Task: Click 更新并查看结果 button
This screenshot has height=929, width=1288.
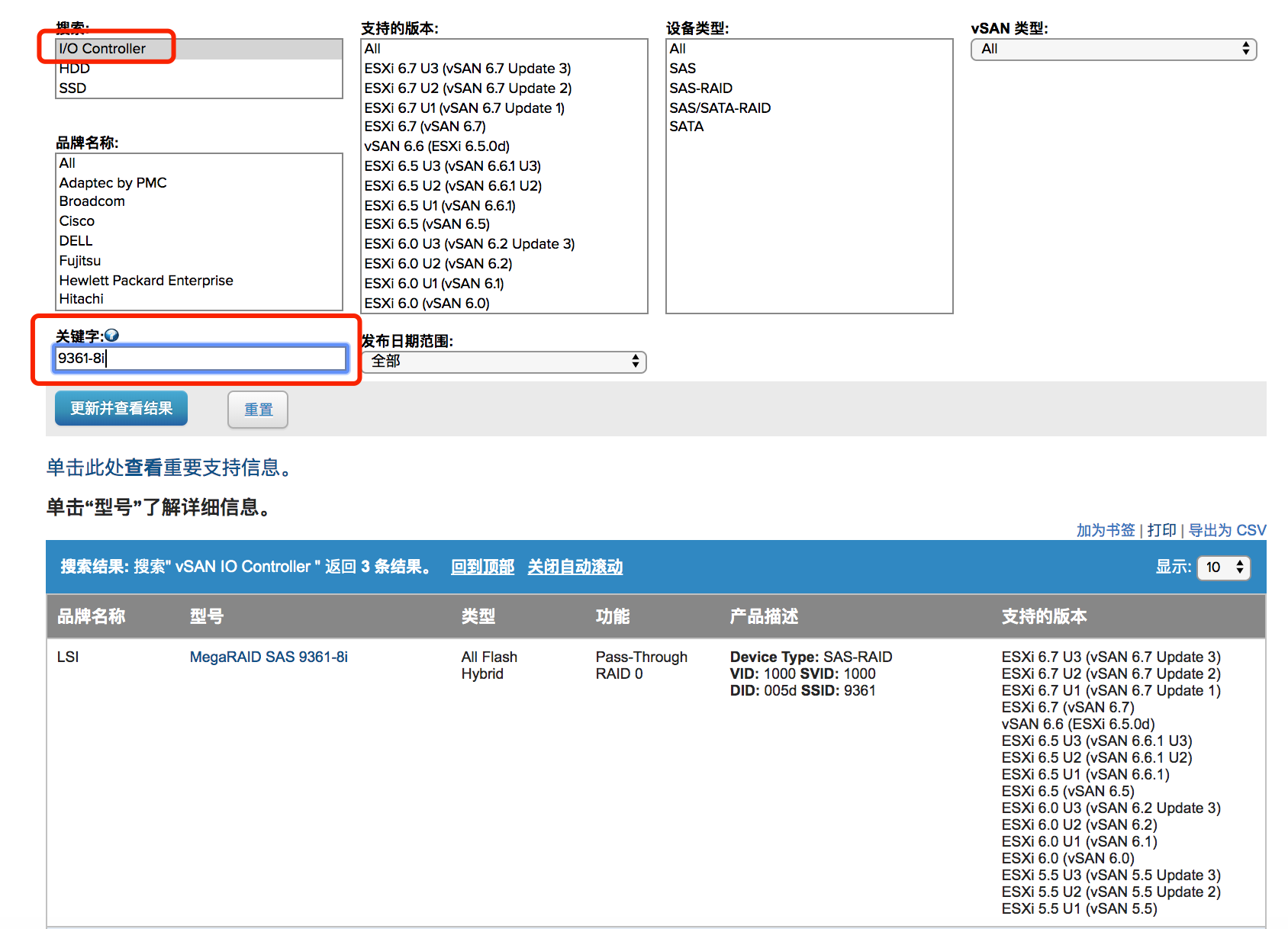Action: [x=121, y=409]
